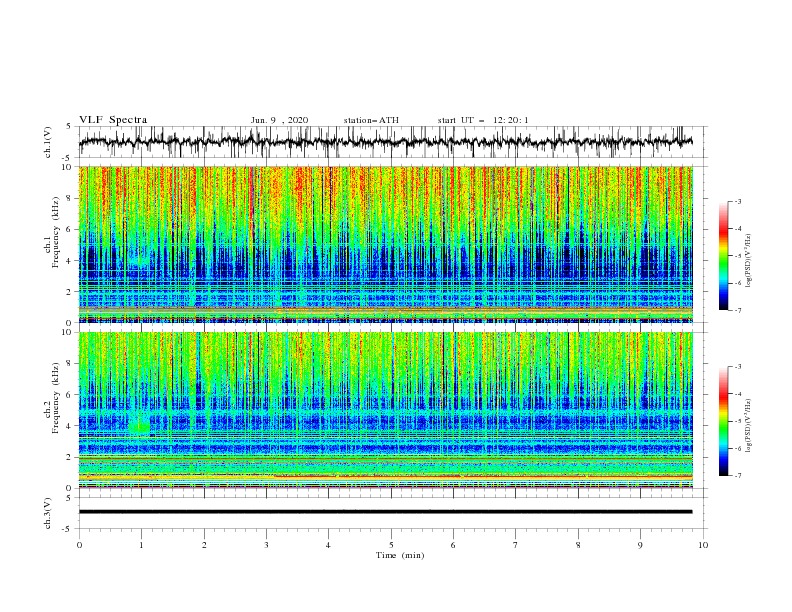
Task: Click the "-3" tick on the upper colorbar
Action: 738,201
